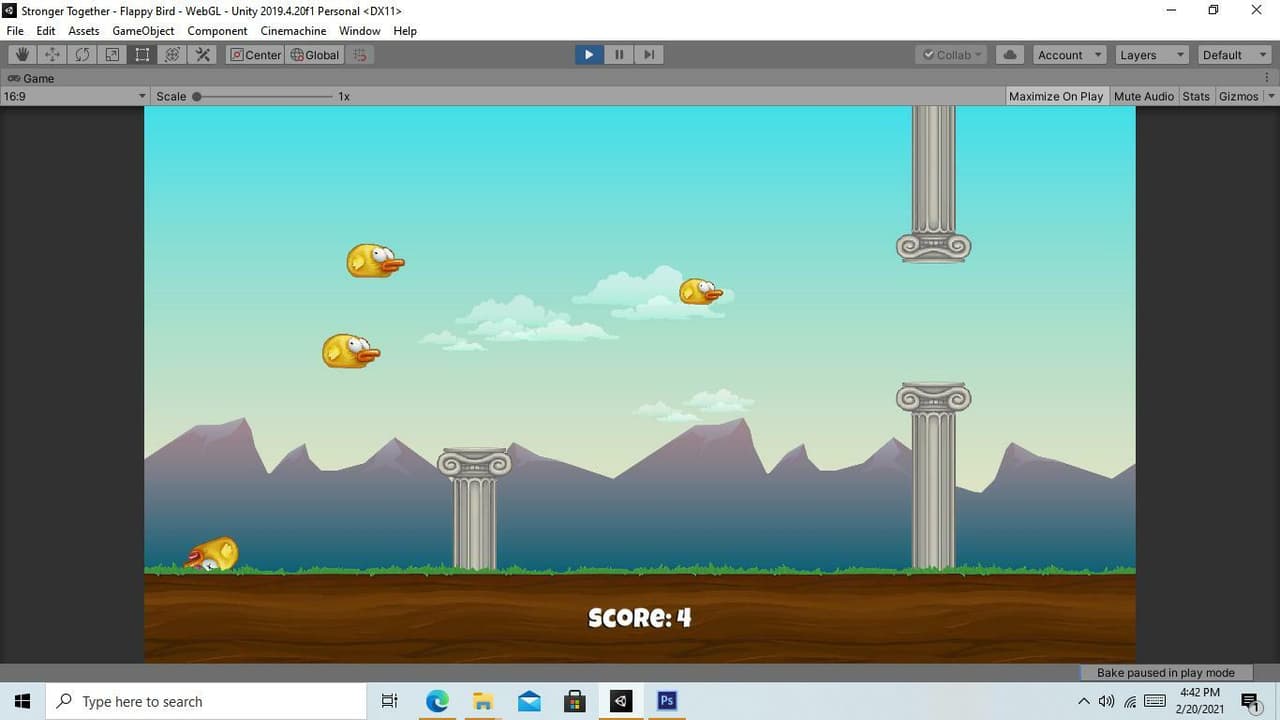Click the SCORE: 4 text
This screenshot has width=1280, height=720.
640,618
